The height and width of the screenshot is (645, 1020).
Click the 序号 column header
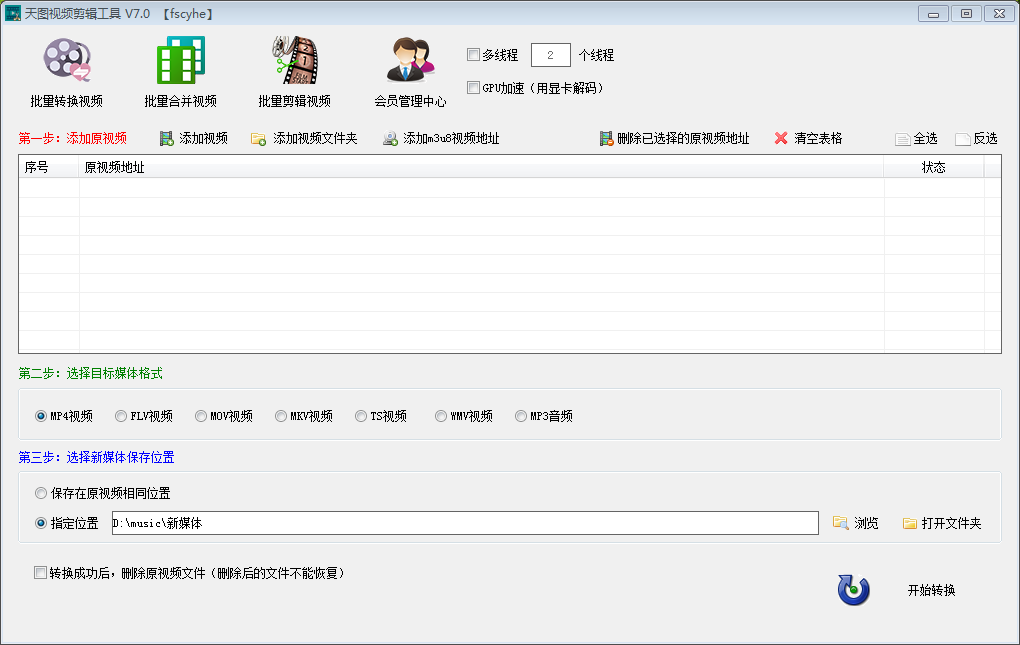pos(49,167)
